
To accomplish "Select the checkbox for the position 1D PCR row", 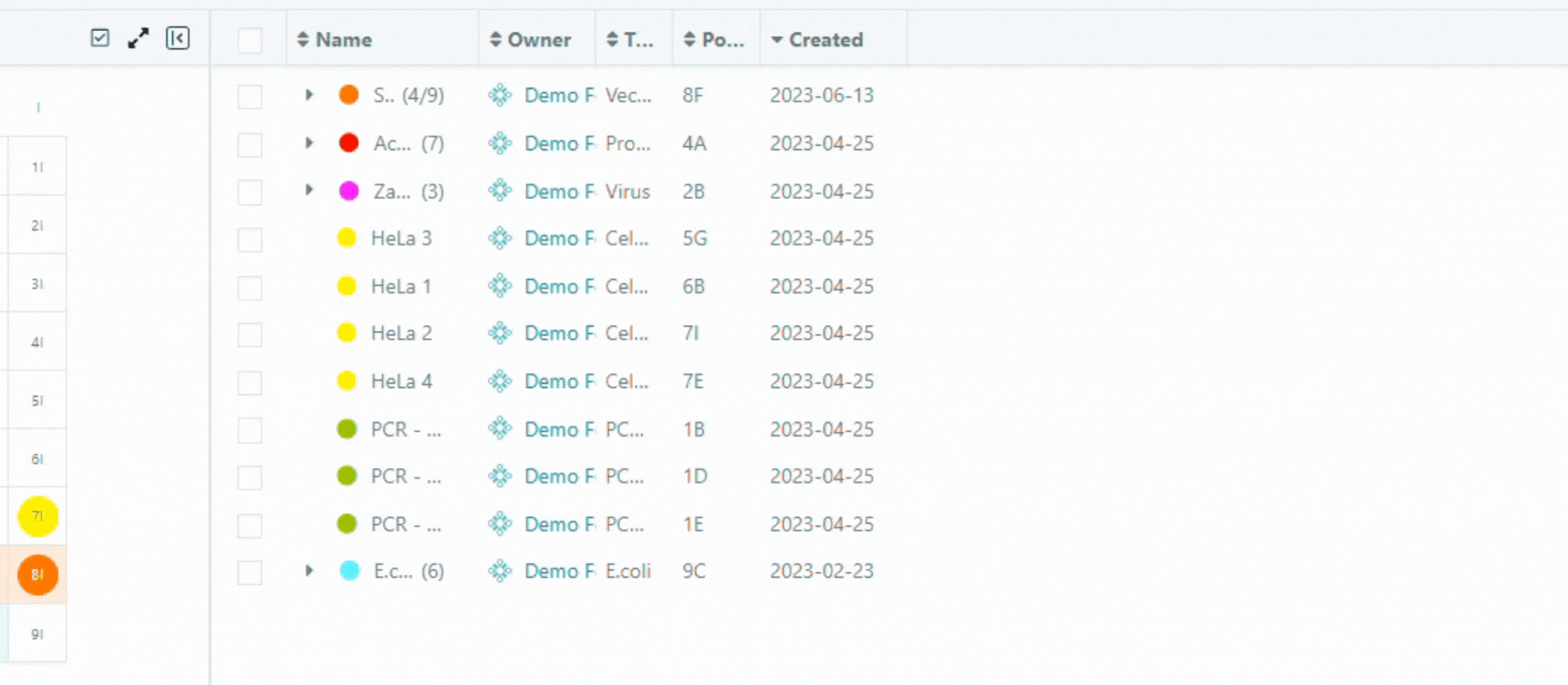I will pyautogui.click(x=250, y=478).
